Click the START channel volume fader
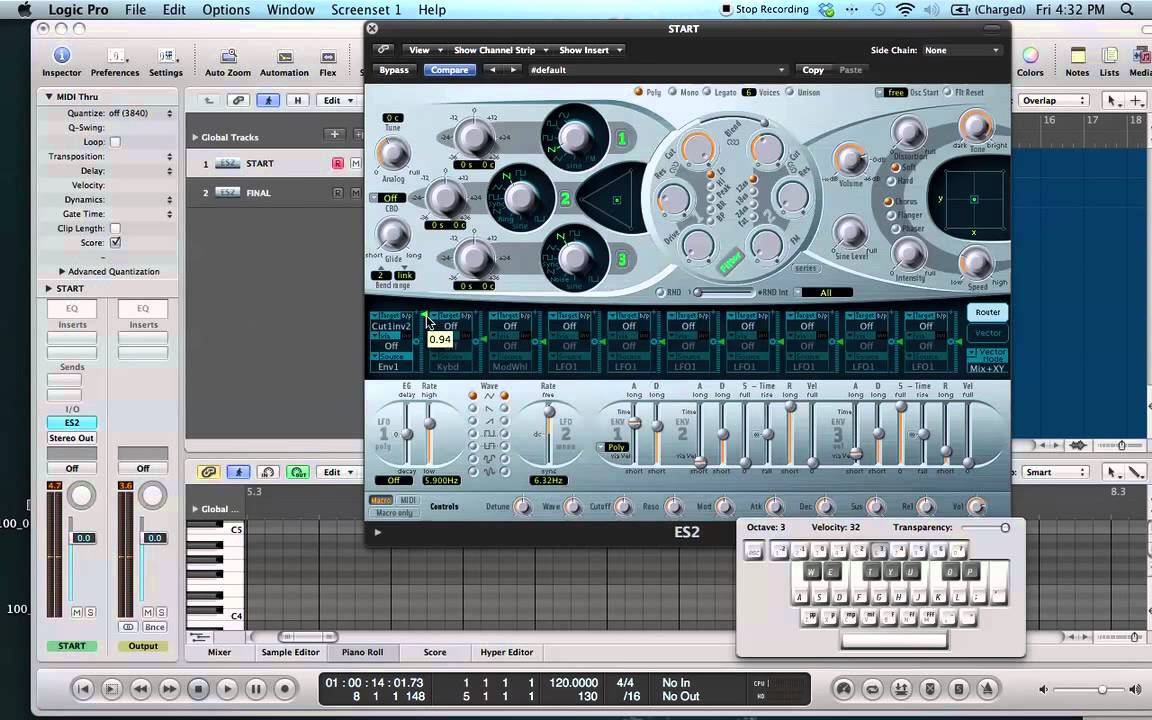Image resolution: width=1152 pixels, height=720 pixels. coord(83,538)
